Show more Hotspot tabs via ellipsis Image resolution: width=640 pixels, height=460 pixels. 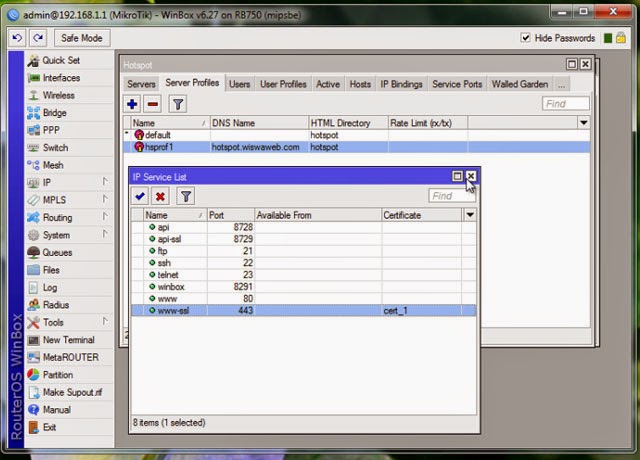pyautogui.click(x=562, y=84)
